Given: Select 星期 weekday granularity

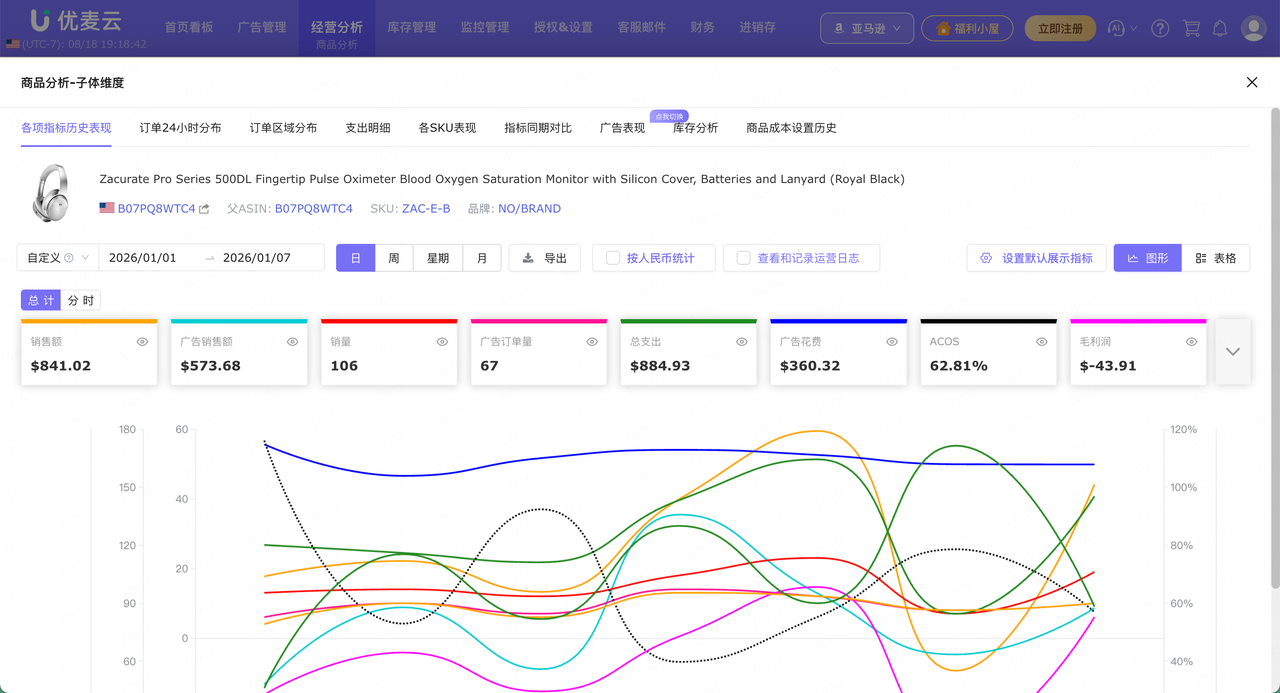Looking at the screenshot, I should coord(438,258).
